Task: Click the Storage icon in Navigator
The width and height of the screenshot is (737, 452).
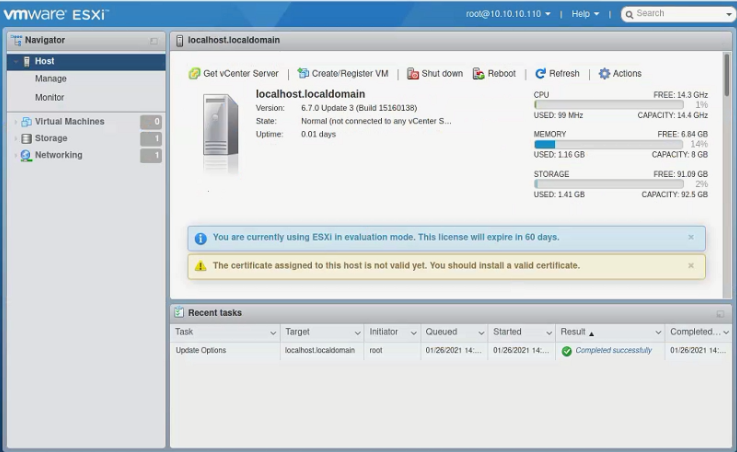Action: click(x=26, y=138)
